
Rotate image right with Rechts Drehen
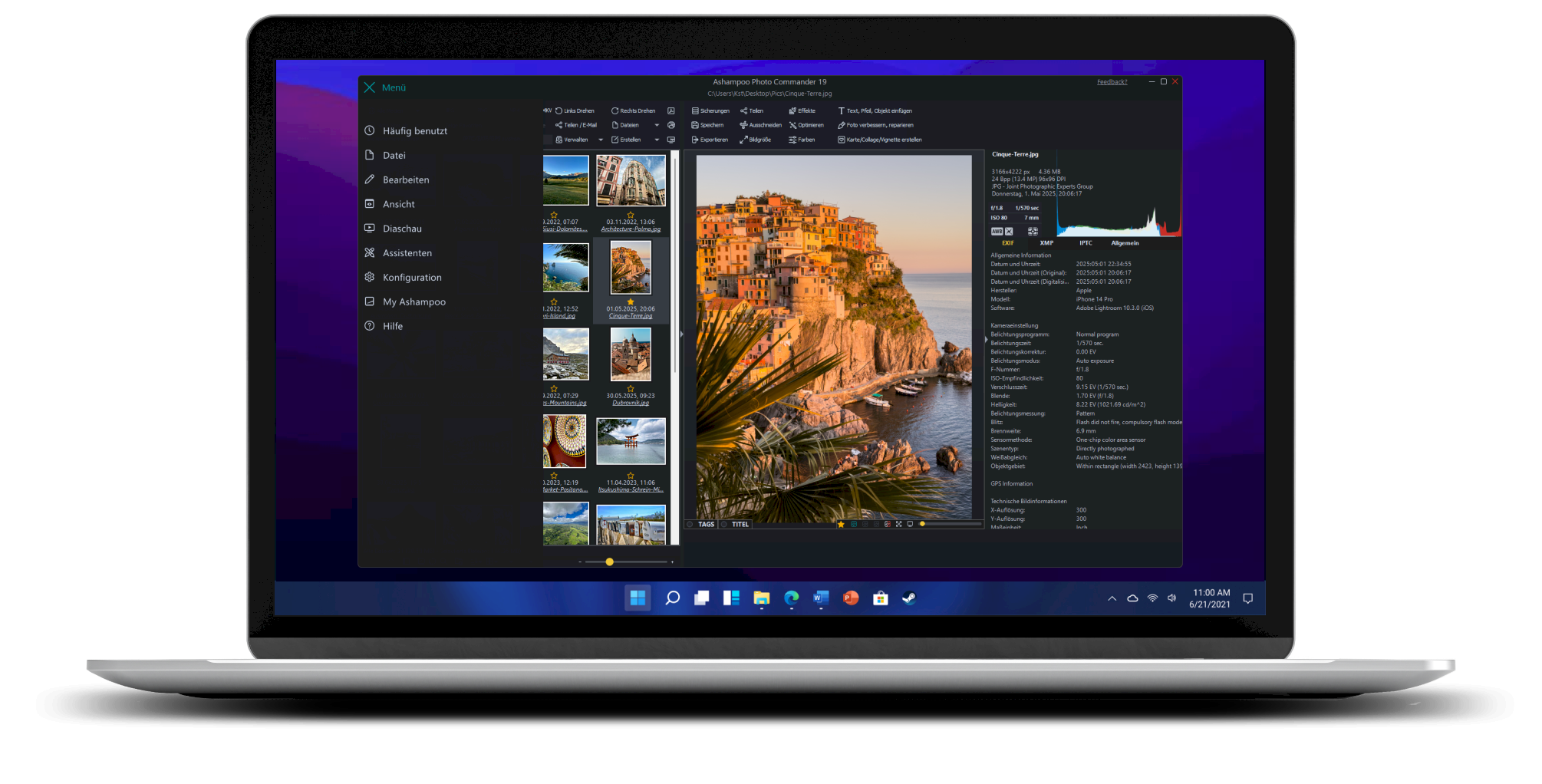[633, 110]
